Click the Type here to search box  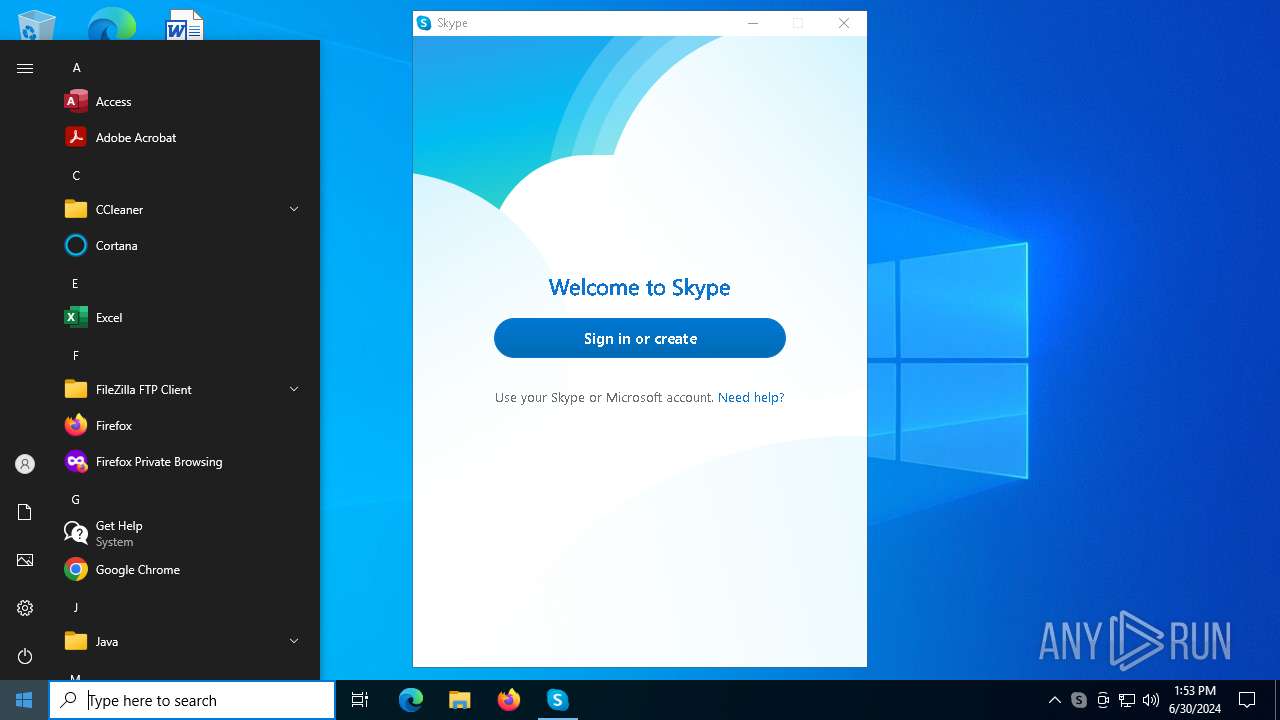tap(192, 700)
